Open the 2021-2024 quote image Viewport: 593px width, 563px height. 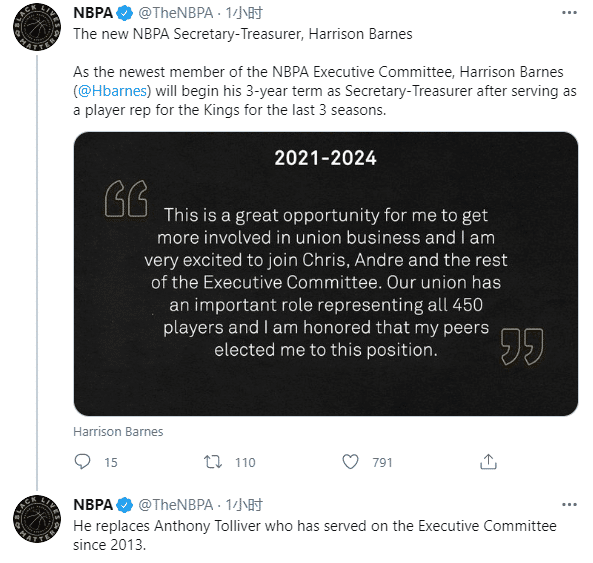(326, 274)
